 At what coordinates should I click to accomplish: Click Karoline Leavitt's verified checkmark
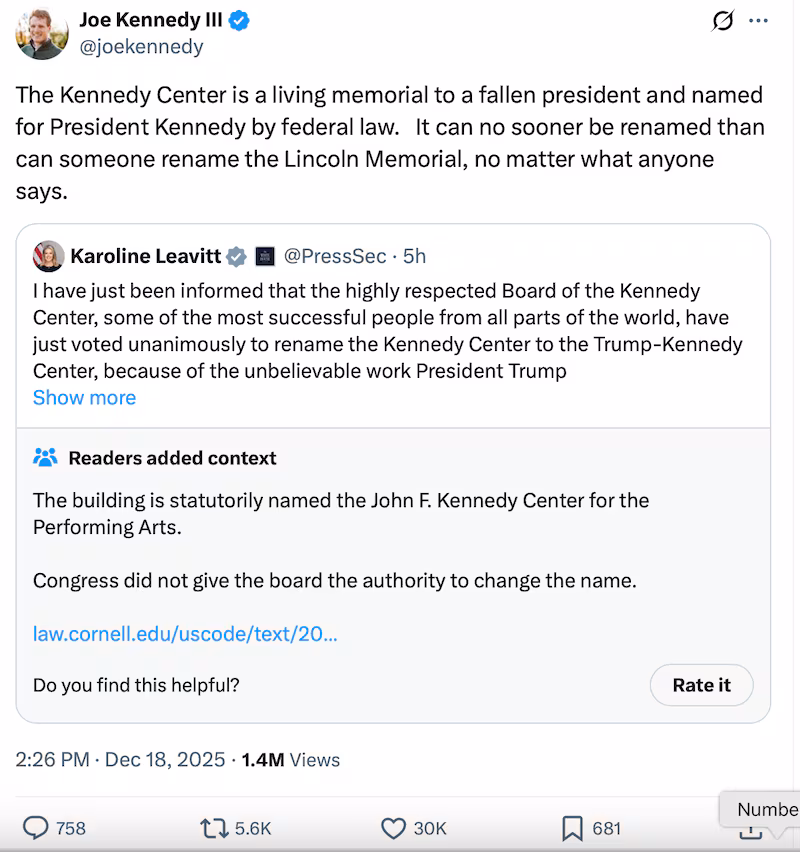(x=236, y=256)
